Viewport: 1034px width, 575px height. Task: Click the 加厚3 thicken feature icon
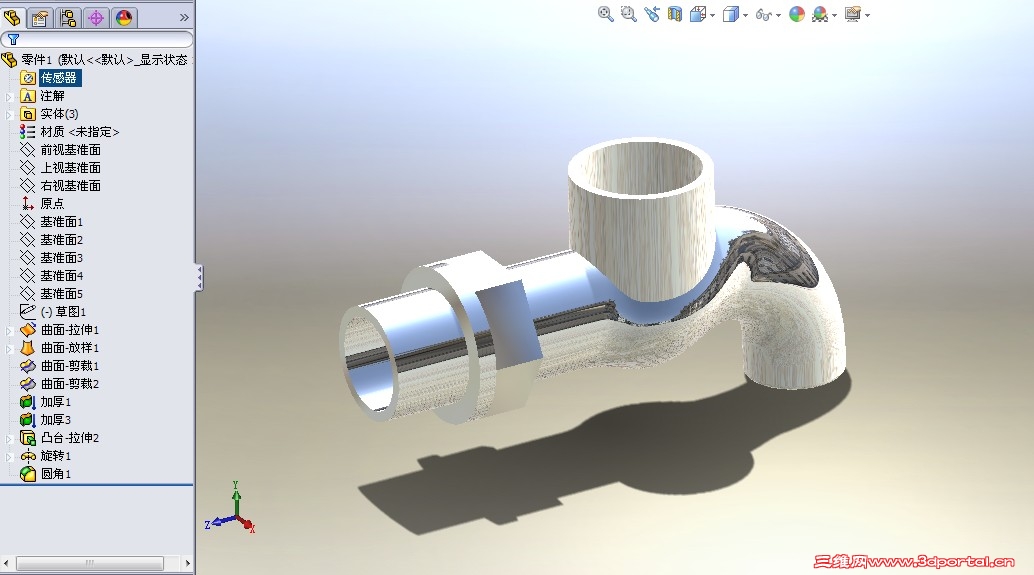(28, 419)
